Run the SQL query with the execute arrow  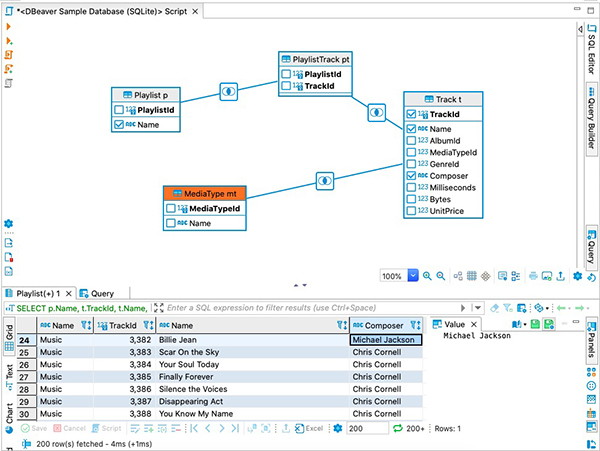[8, 26]
